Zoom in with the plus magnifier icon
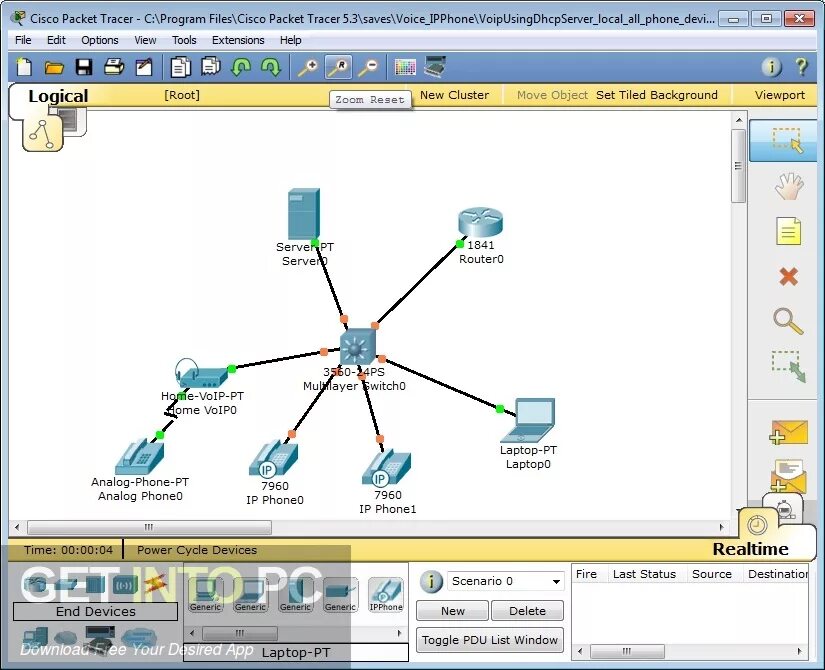Viewport: 825px width, 670px height. click(x=308, y=67)
